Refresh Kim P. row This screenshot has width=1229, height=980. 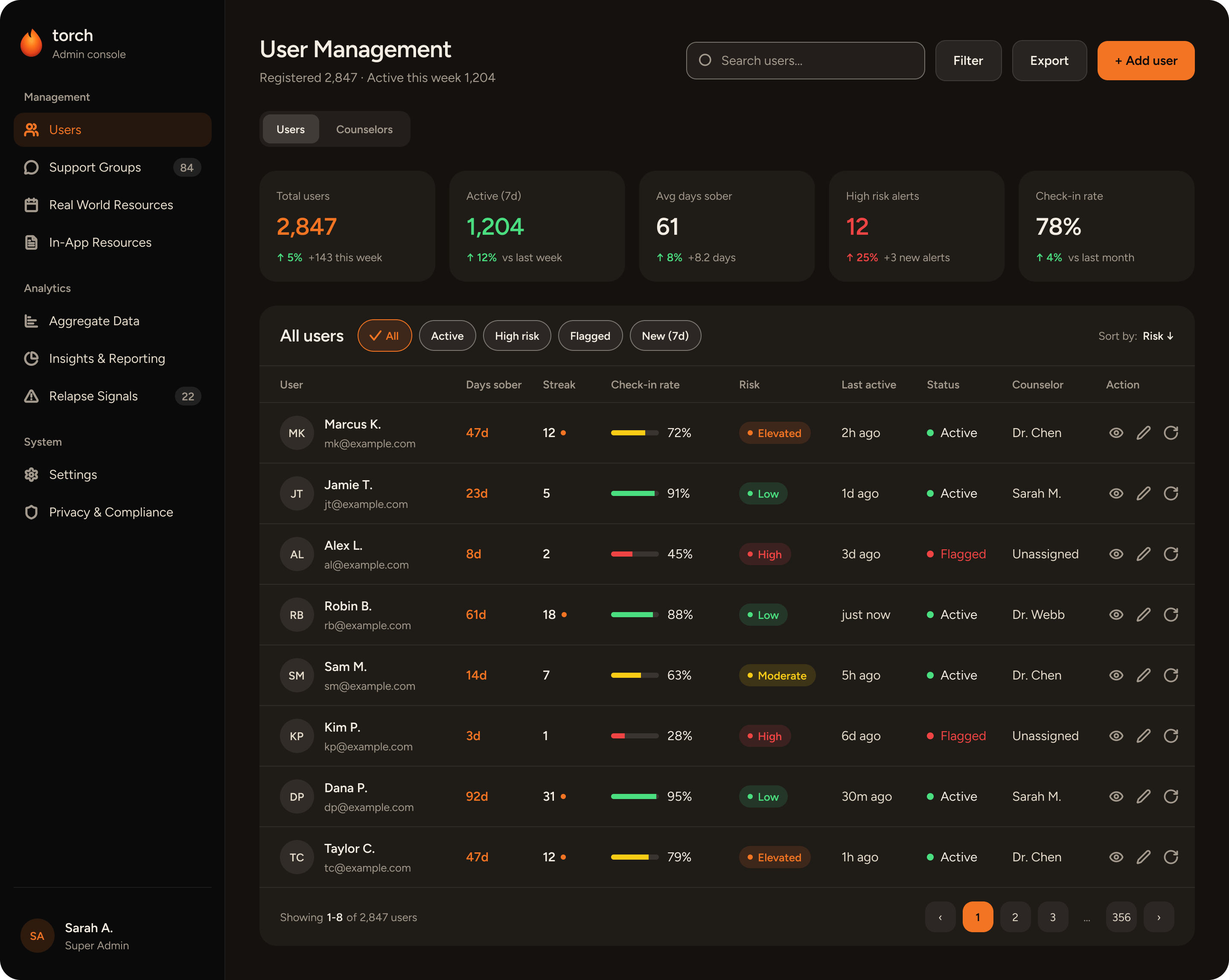click(x=1171, y=737)
